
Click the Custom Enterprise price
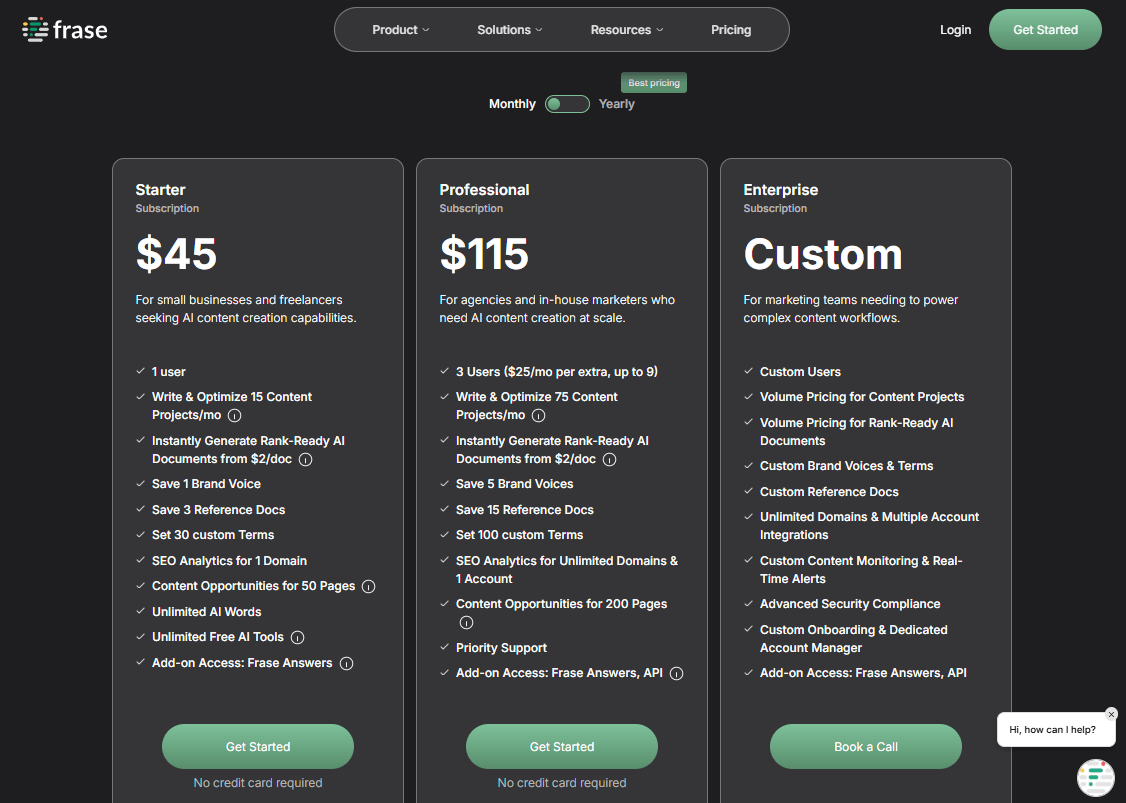click(x=823, y=254)
